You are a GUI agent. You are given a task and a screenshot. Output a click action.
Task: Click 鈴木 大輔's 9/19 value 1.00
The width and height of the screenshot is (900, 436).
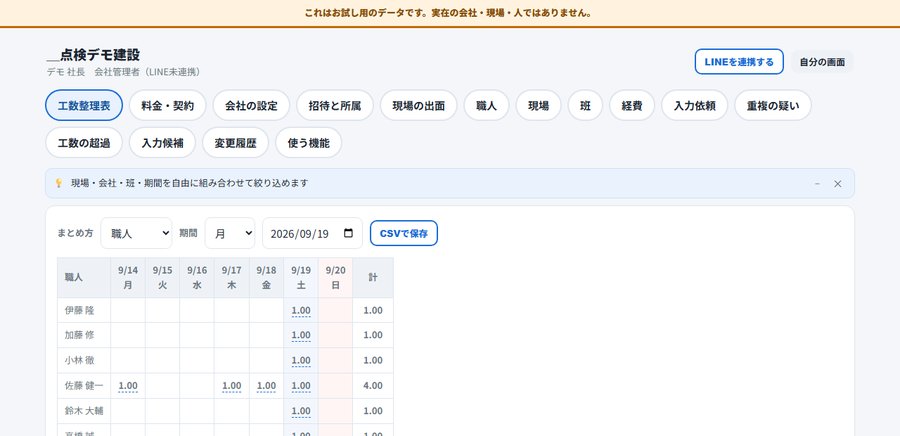[301, 411]
